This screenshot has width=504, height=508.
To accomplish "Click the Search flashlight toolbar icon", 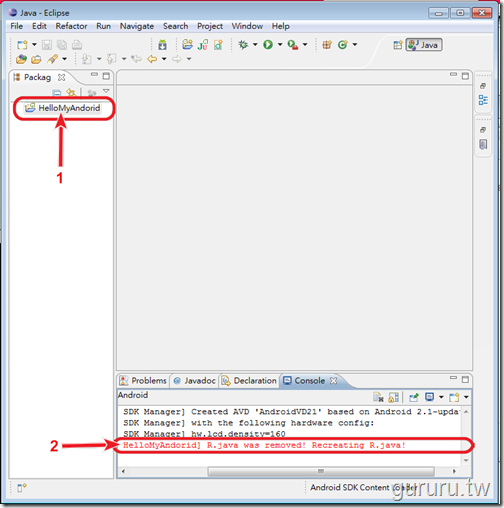I will [52, 59].
